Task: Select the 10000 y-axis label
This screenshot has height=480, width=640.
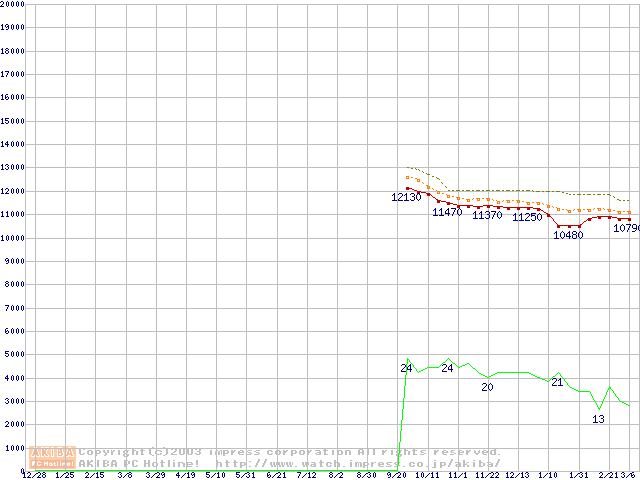Action: 13,238
